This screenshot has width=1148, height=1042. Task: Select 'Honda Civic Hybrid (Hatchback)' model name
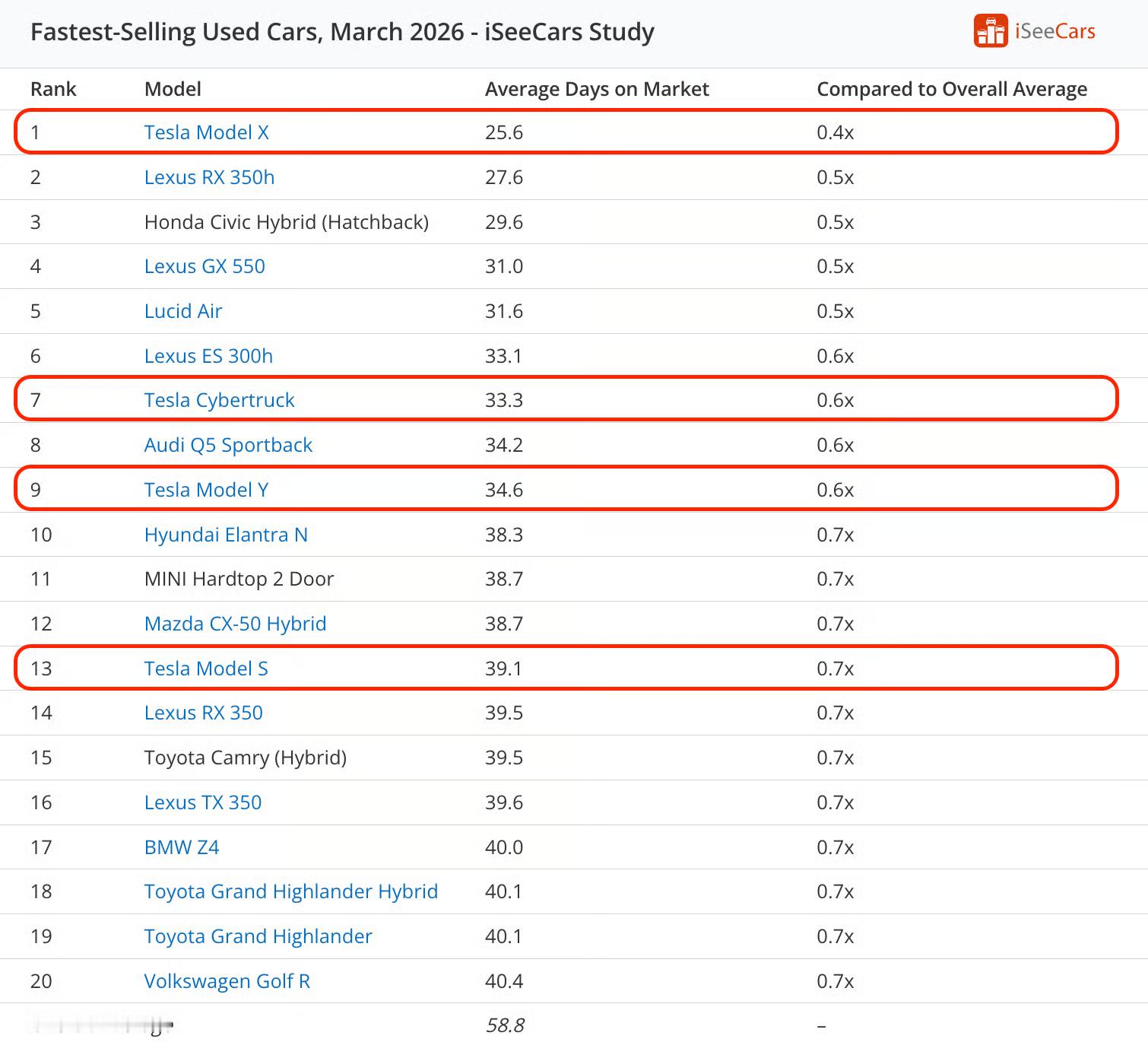(x=287, y=222)
